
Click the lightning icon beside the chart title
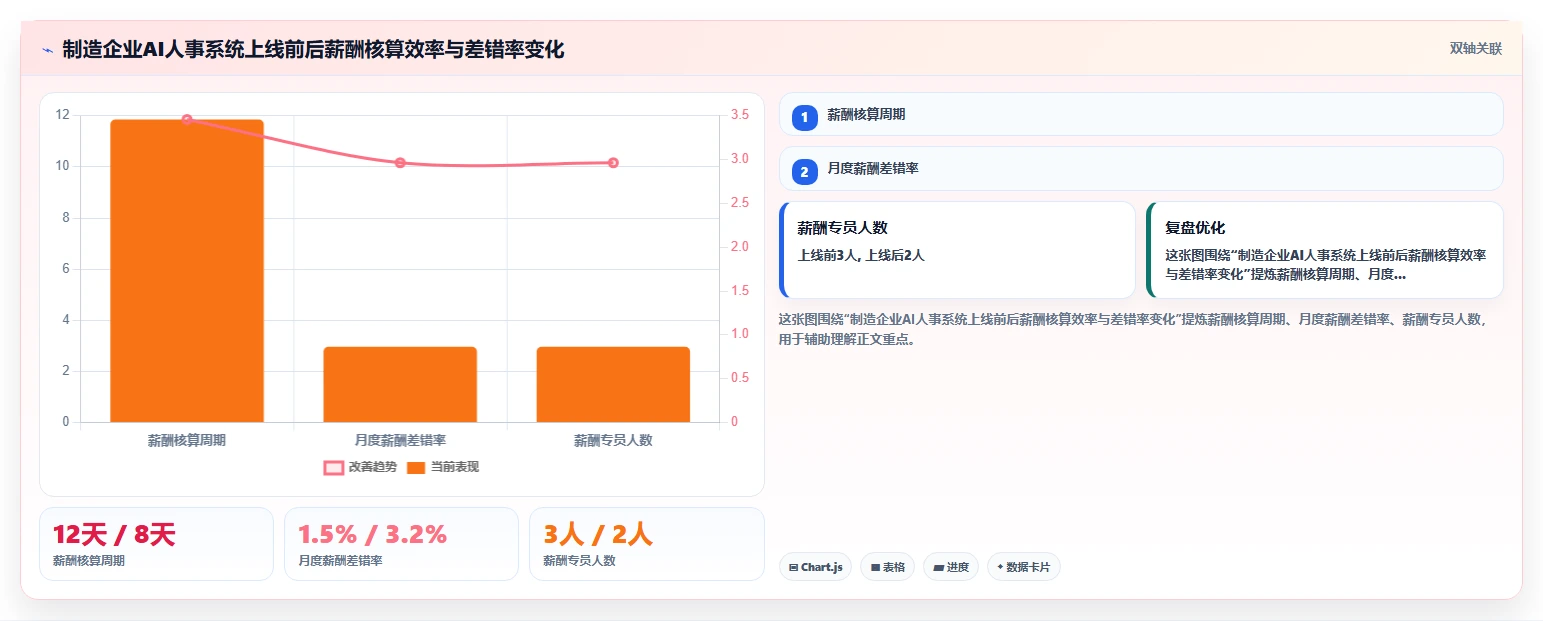(47, 49)
